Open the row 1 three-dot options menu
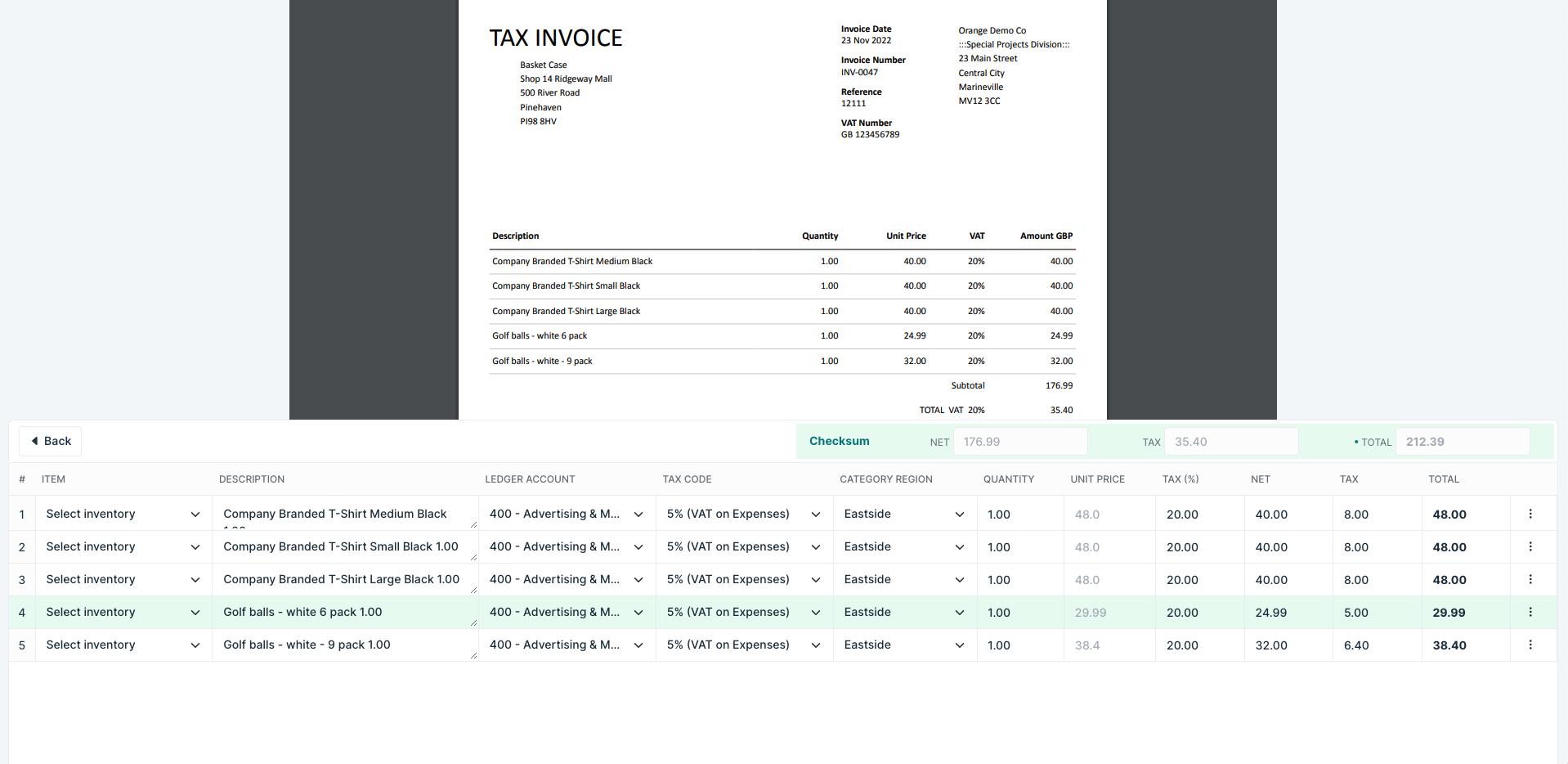The image size is (1568, 764). [x=1530, y=514]
